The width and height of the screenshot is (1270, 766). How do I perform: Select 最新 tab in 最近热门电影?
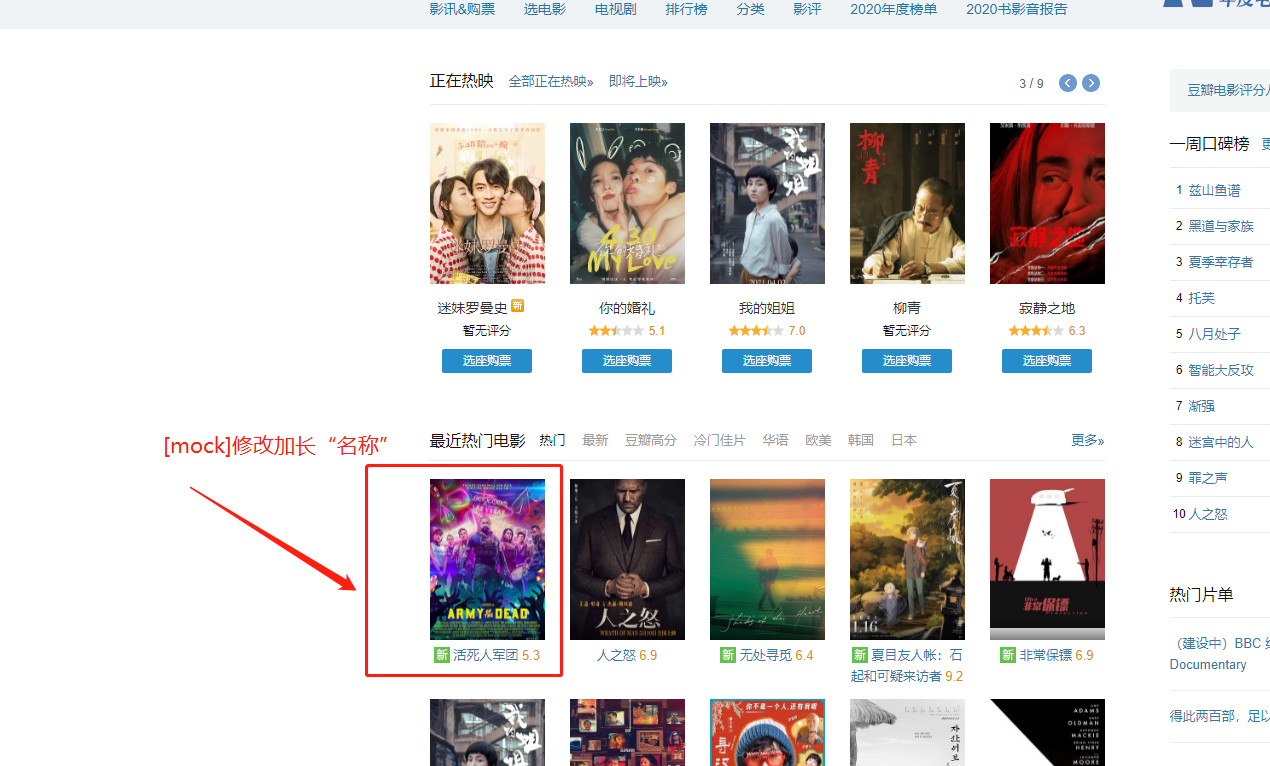[x=595, y=440]
